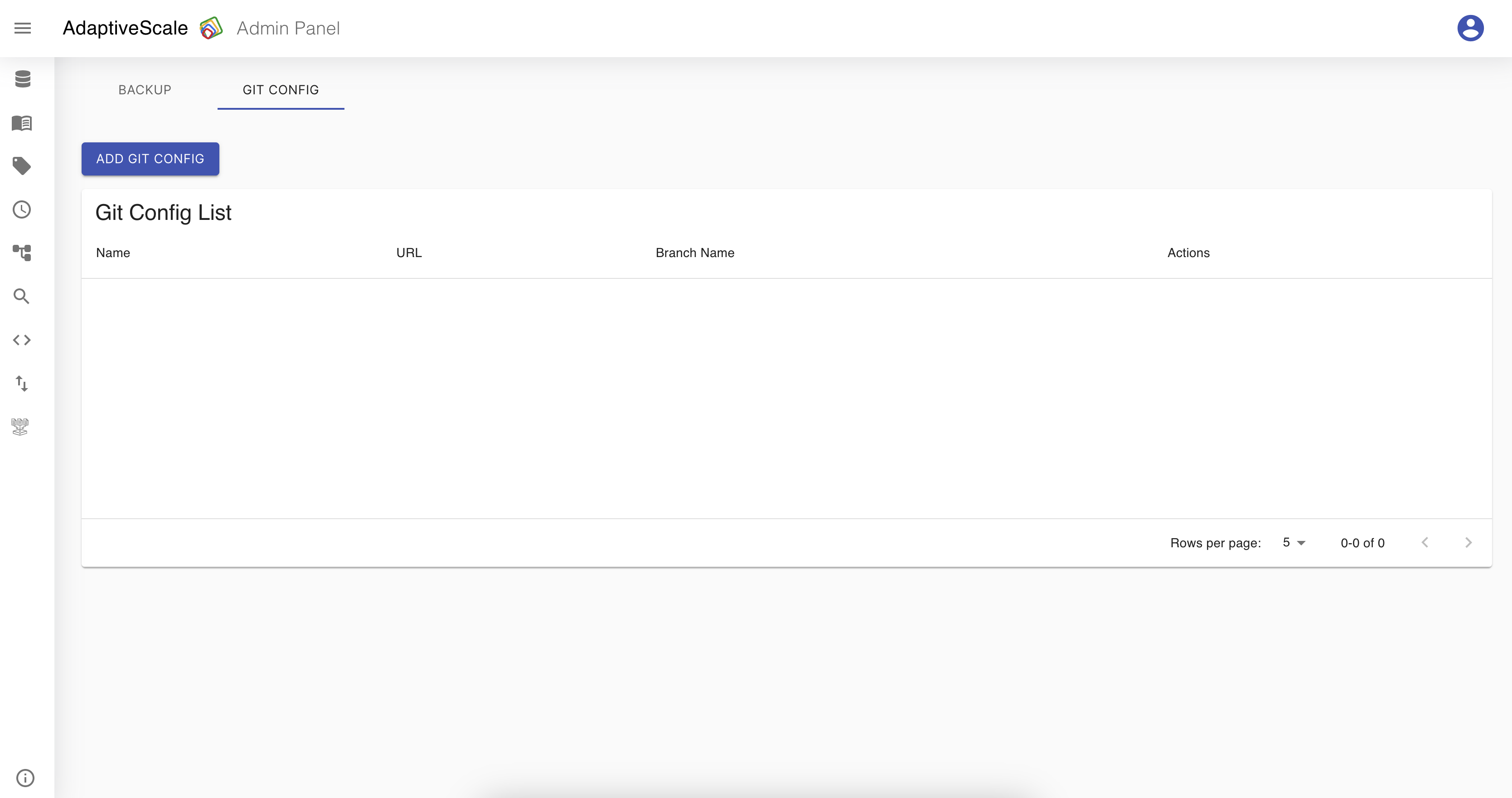
Task: Click the Actions column header
Action: pyautogui.click(x=1188, y=253)
